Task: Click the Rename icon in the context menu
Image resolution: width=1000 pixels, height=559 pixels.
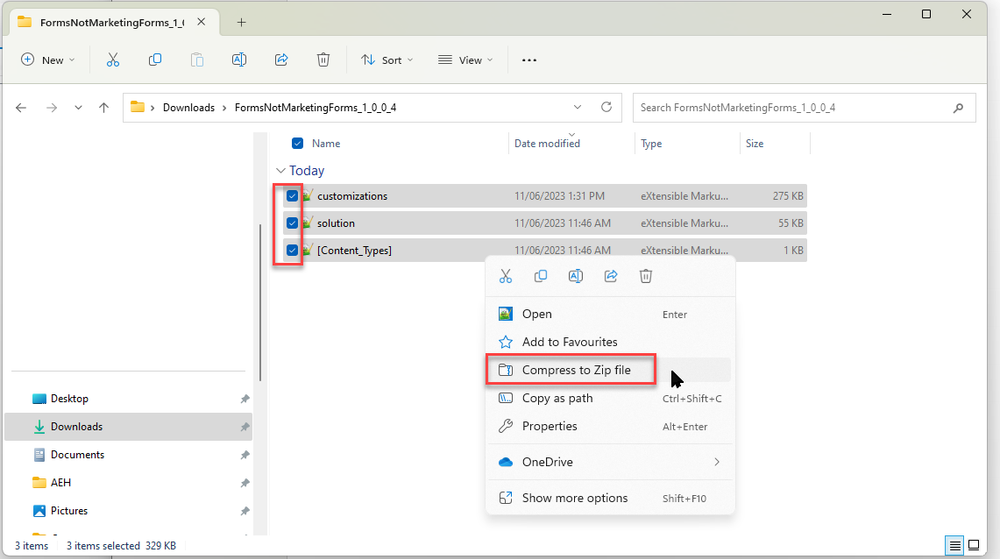Action: point(576,276)
